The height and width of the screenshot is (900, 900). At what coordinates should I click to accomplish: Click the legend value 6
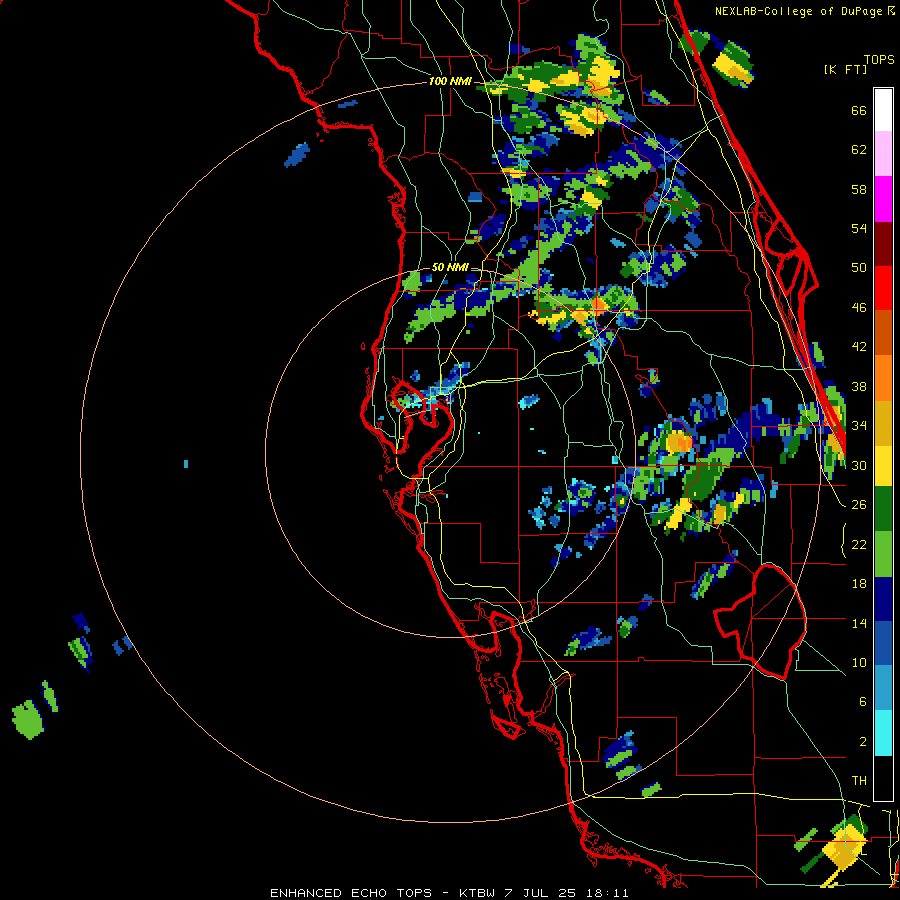click(862, 702)
